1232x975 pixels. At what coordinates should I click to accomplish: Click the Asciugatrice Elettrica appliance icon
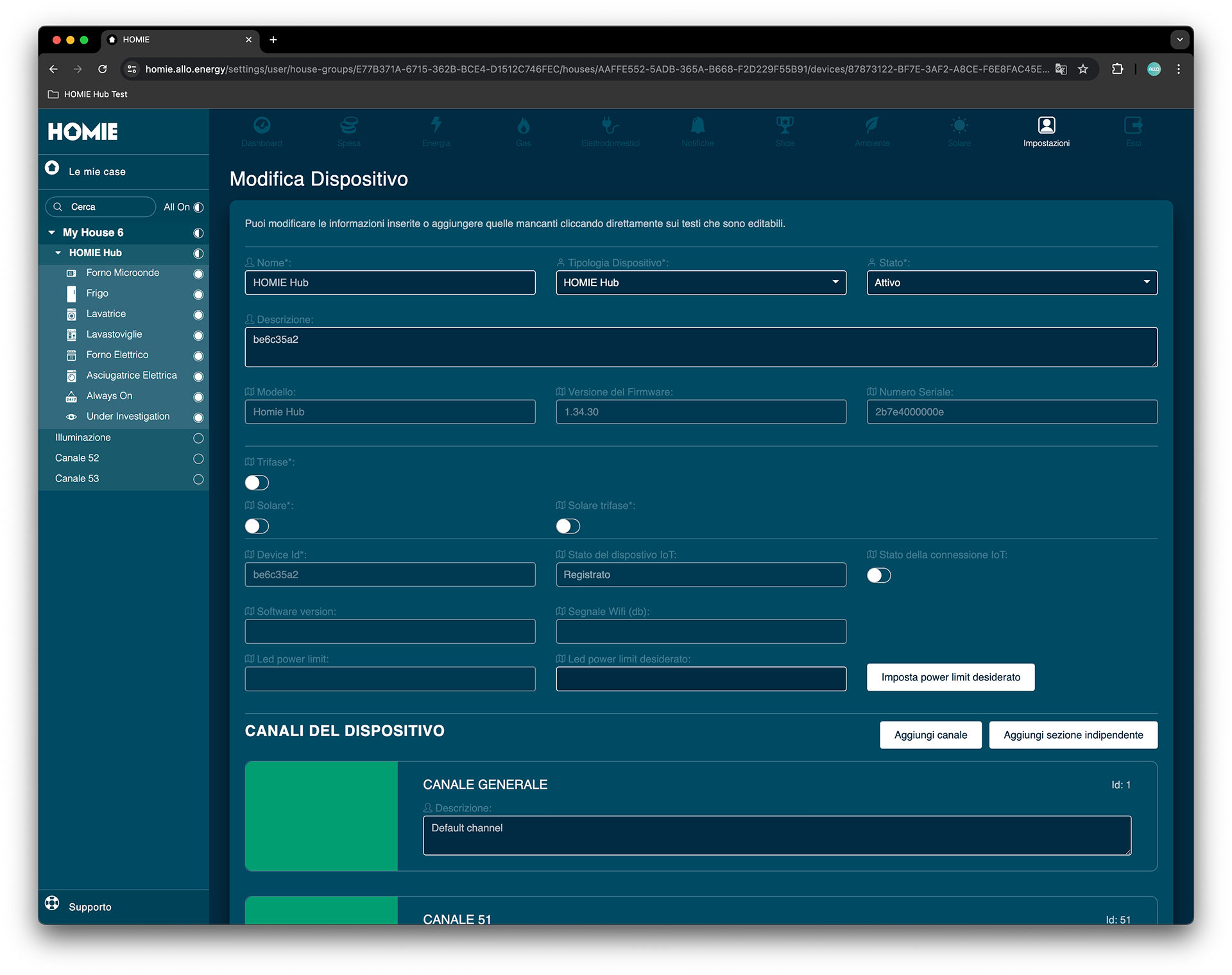71,376
